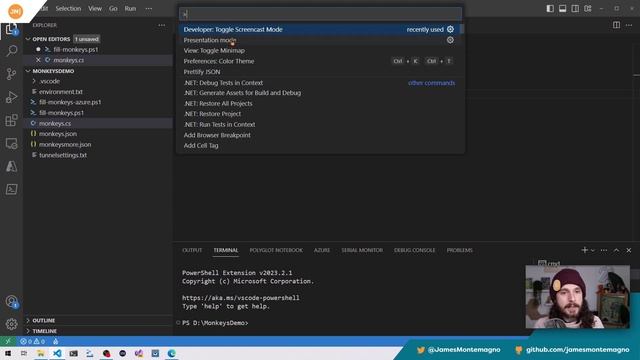Click Visual Studio Code taskbar icon
640x360 pixels.
(x=57, y=353)
